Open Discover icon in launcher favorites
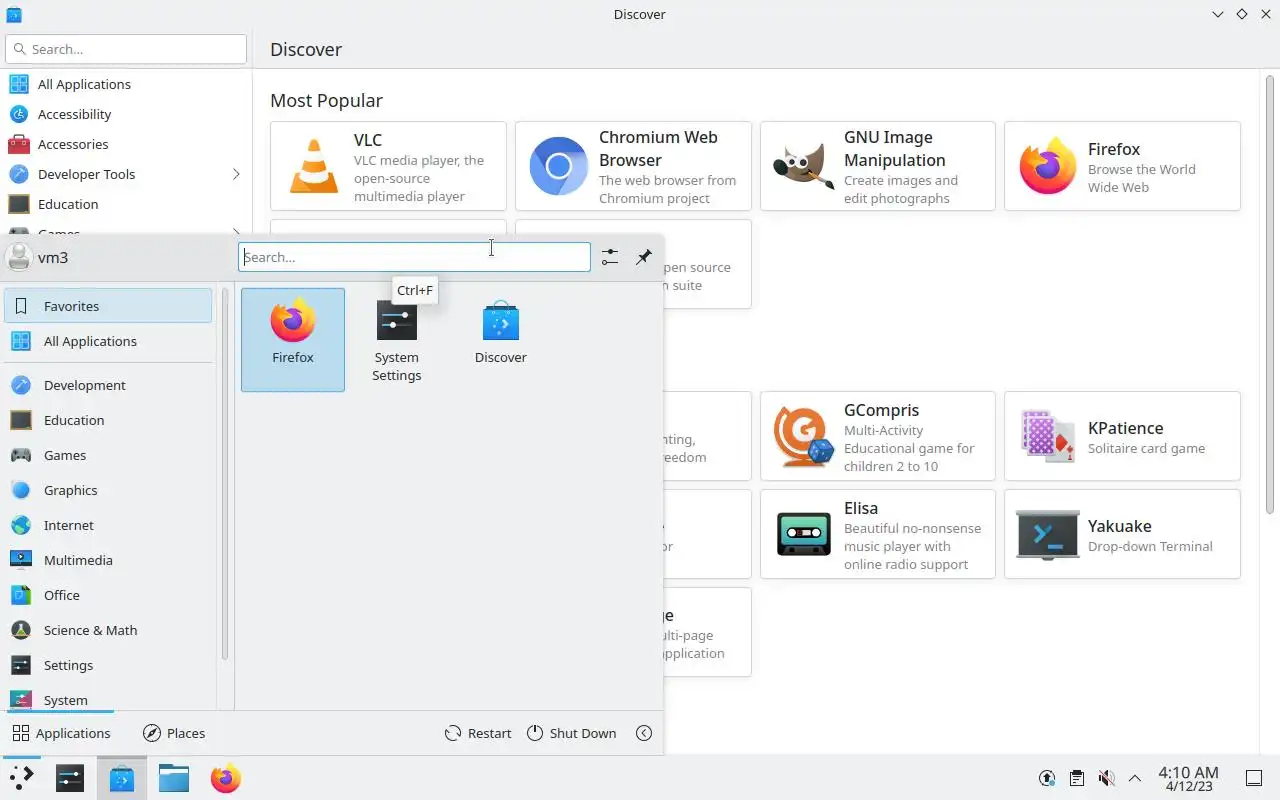The height and width of the screenshot is (800, 1280). coord(500,340)
